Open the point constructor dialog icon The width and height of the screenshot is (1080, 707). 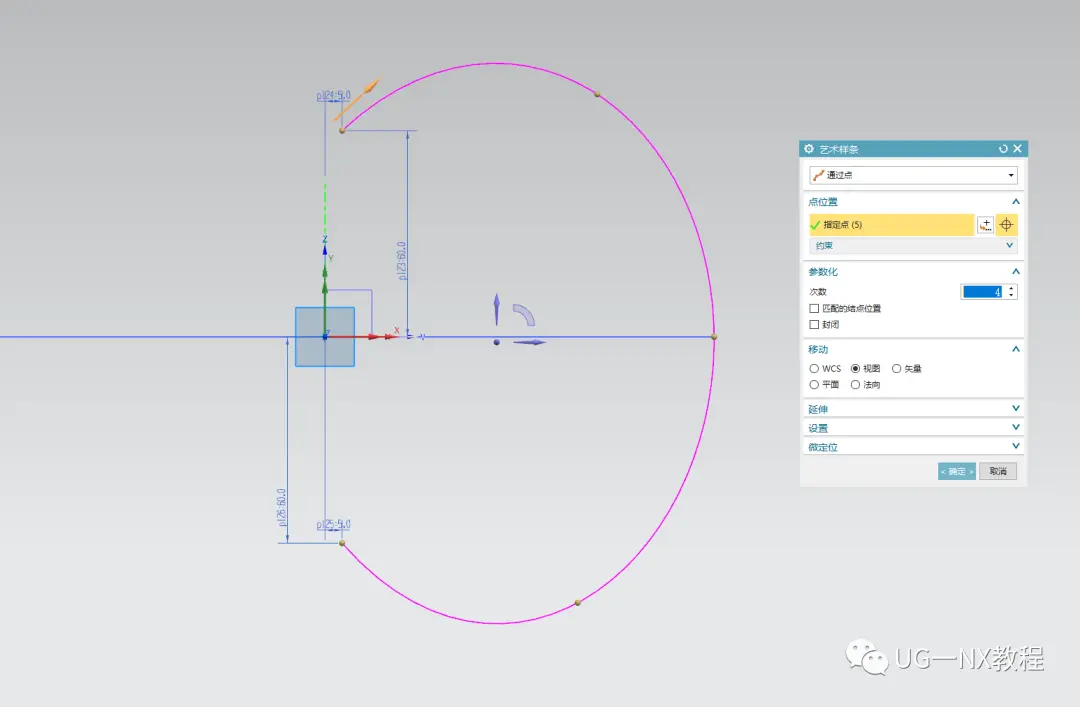tap(986, 225)
